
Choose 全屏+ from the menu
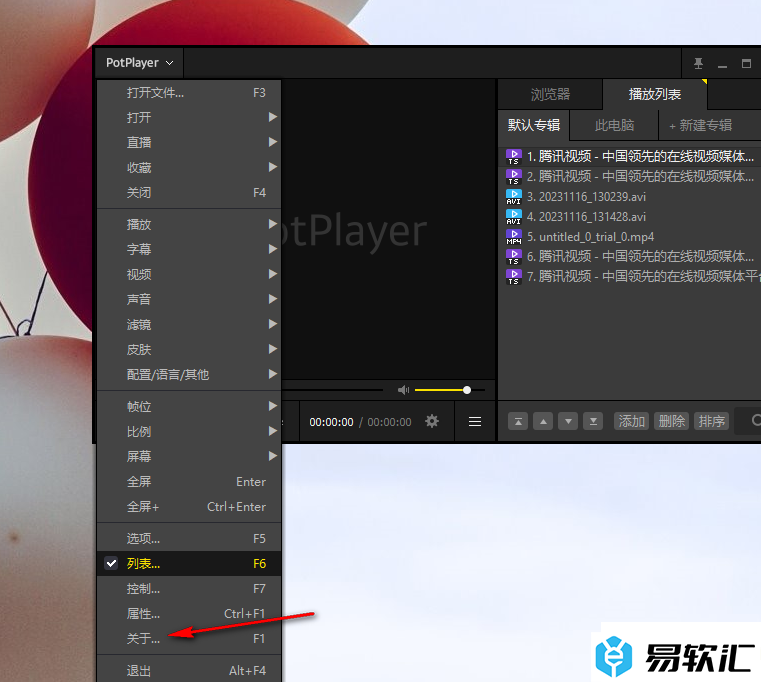click(x=189, y=506)
